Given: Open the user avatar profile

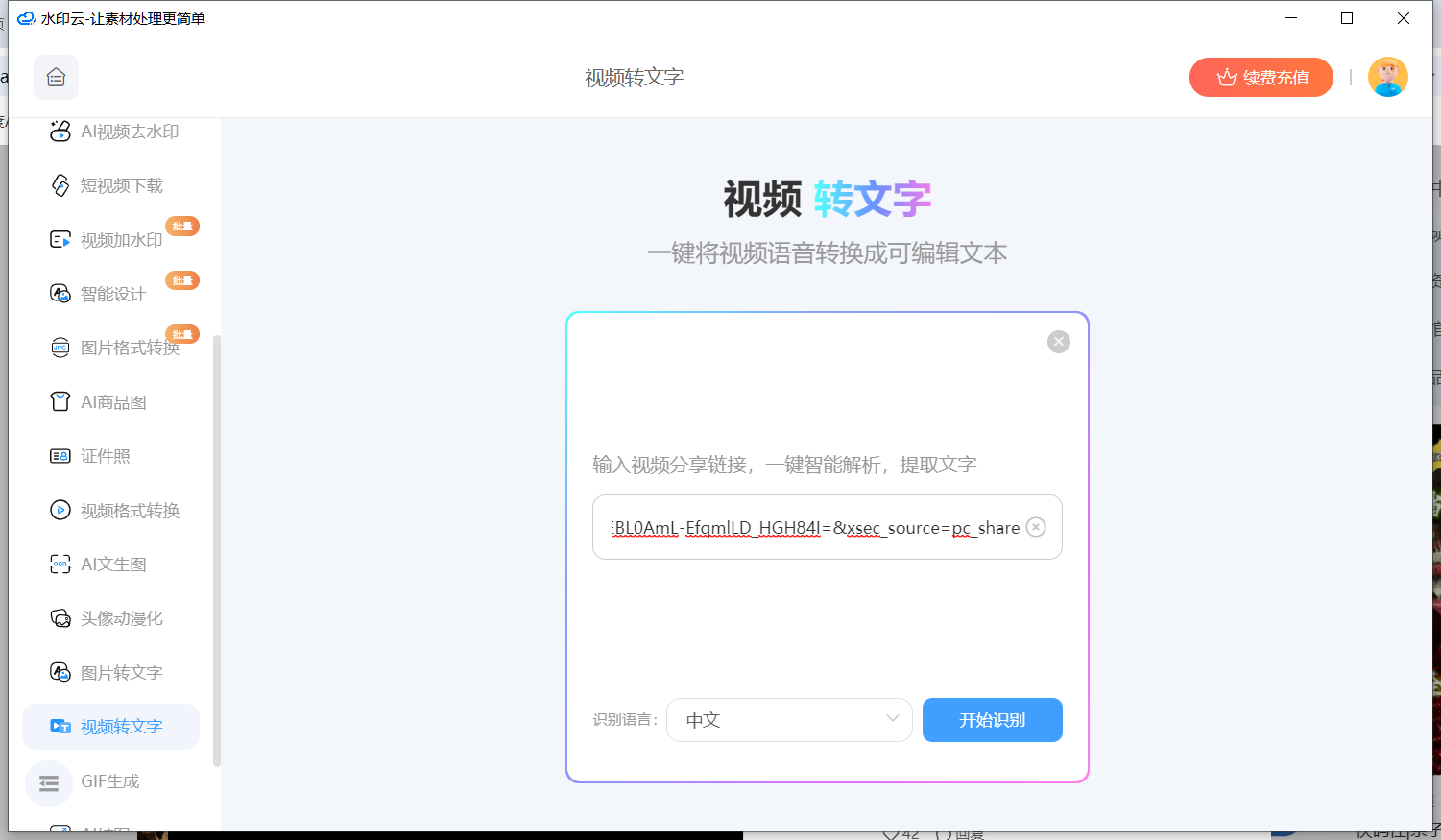Looking at the screenshot, I should (1387, 78).
